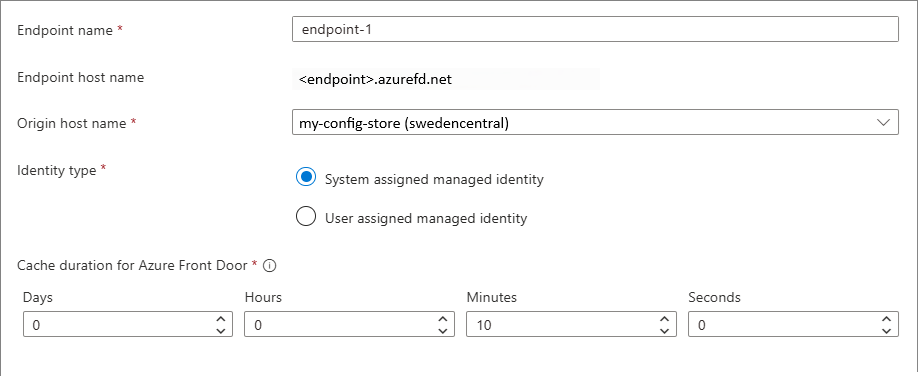Decrease the Minutes value
The height and width of the screenshot is (376, 918).
pos(664,330)
